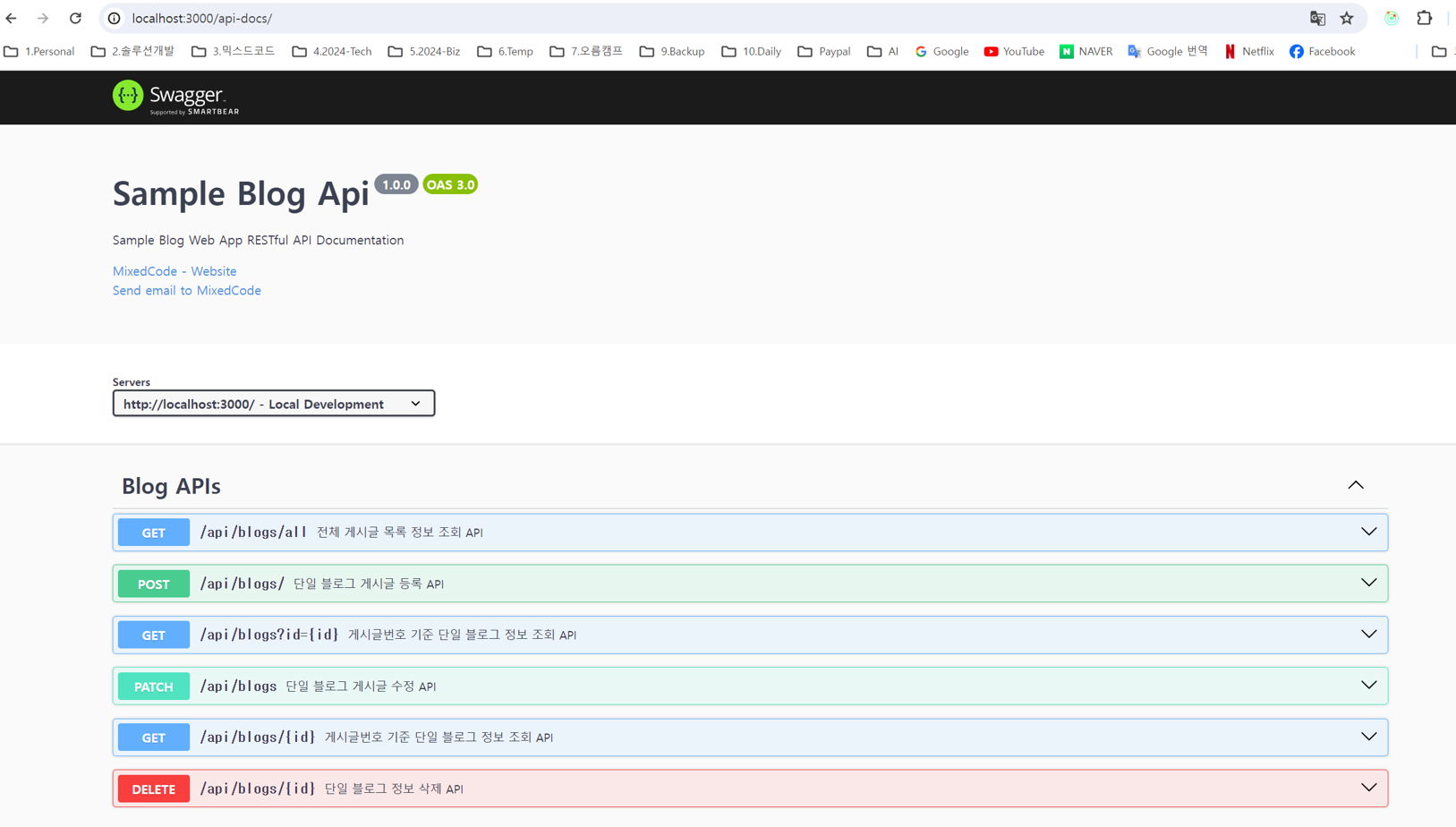Follow the MixedCode - Website link
The image size is (1456, 827).
(x=175, y=271)
